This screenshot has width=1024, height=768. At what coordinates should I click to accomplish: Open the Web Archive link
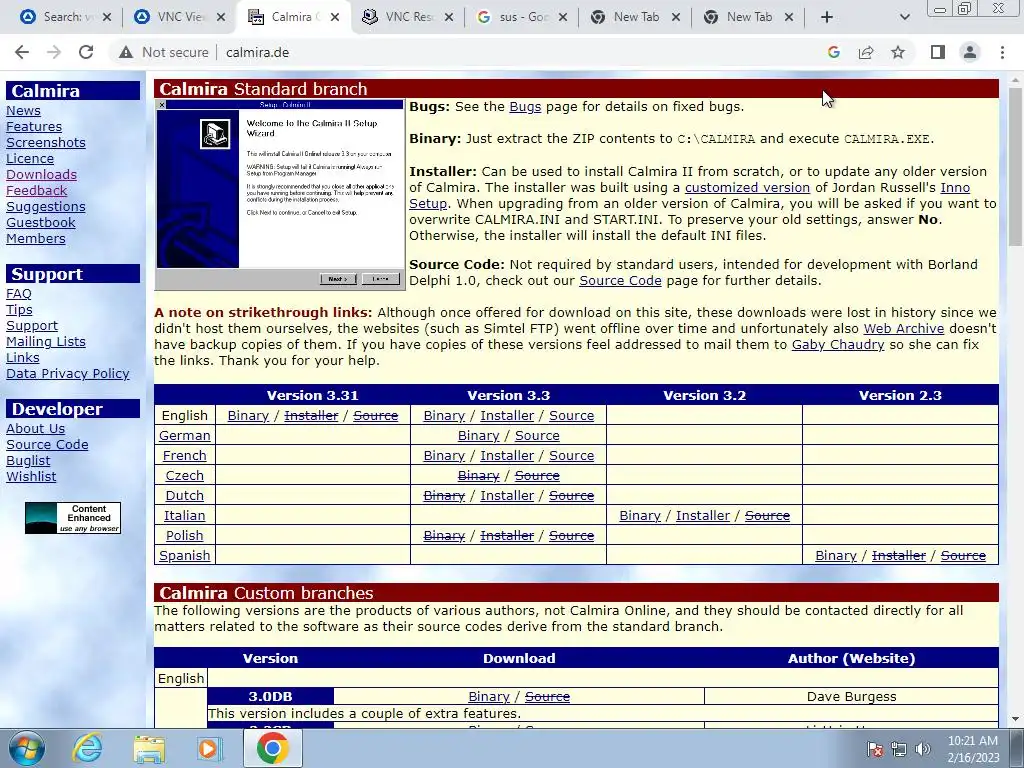[904, 328]
